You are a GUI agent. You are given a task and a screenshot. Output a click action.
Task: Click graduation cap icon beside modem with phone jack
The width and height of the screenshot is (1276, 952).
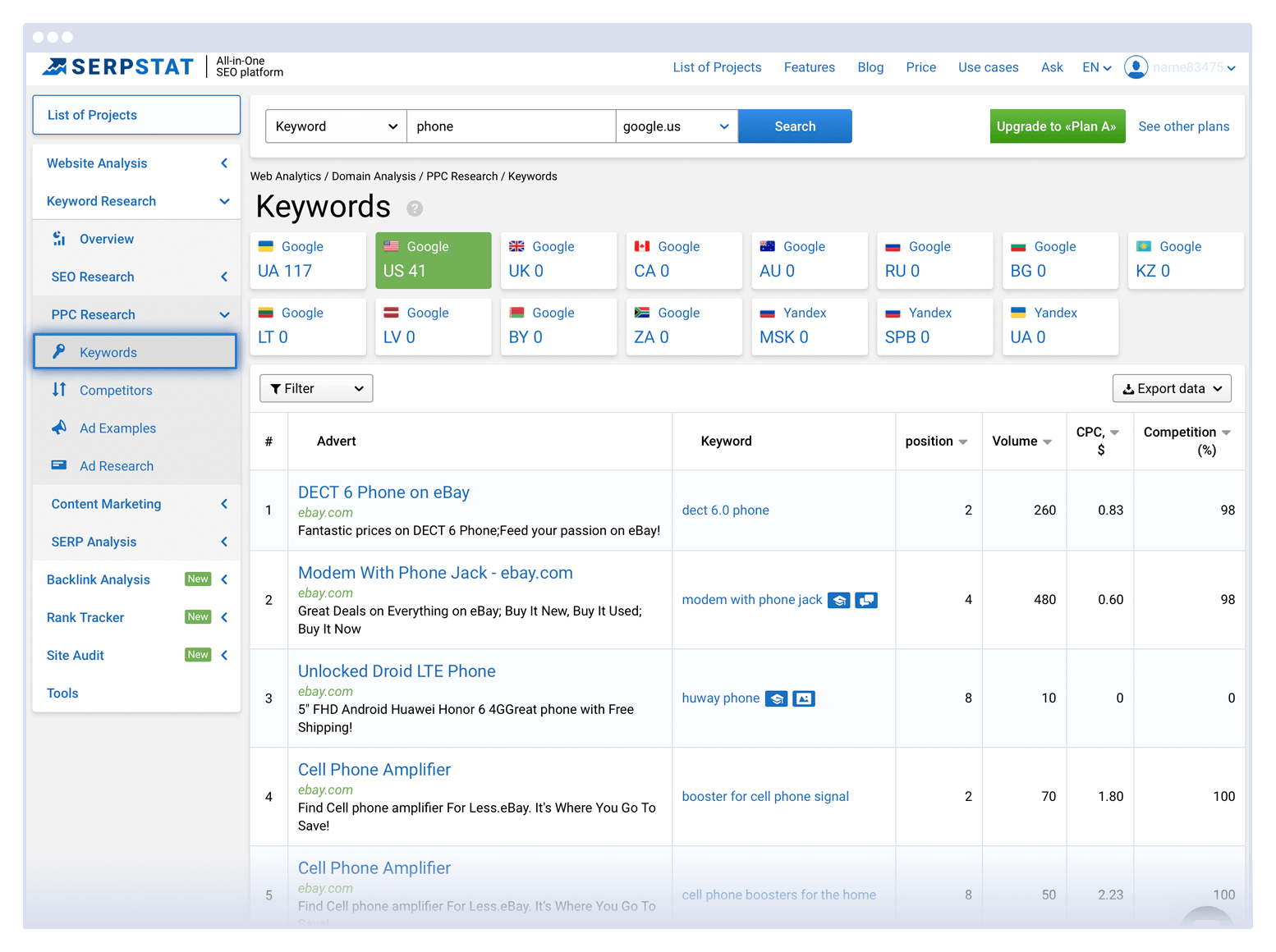point(838,600)
